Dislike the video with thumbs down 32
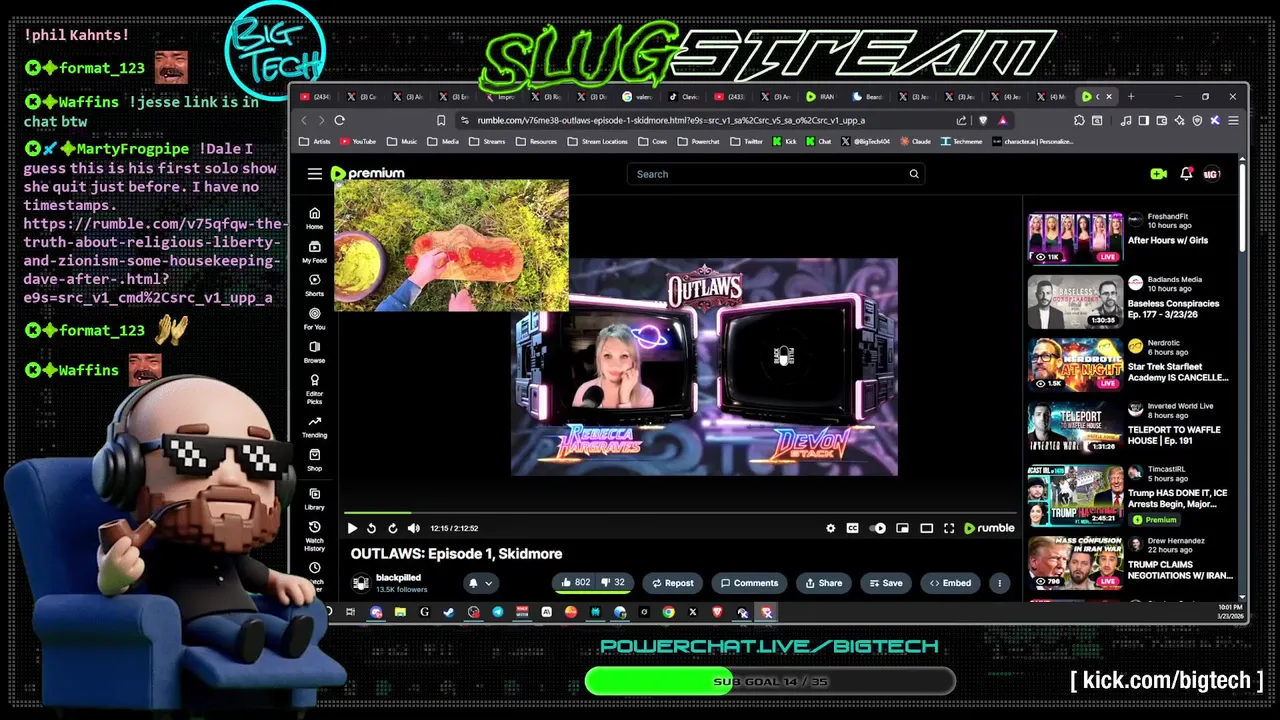The width and height of the screenshot is (1280, 720). point(614,583)
